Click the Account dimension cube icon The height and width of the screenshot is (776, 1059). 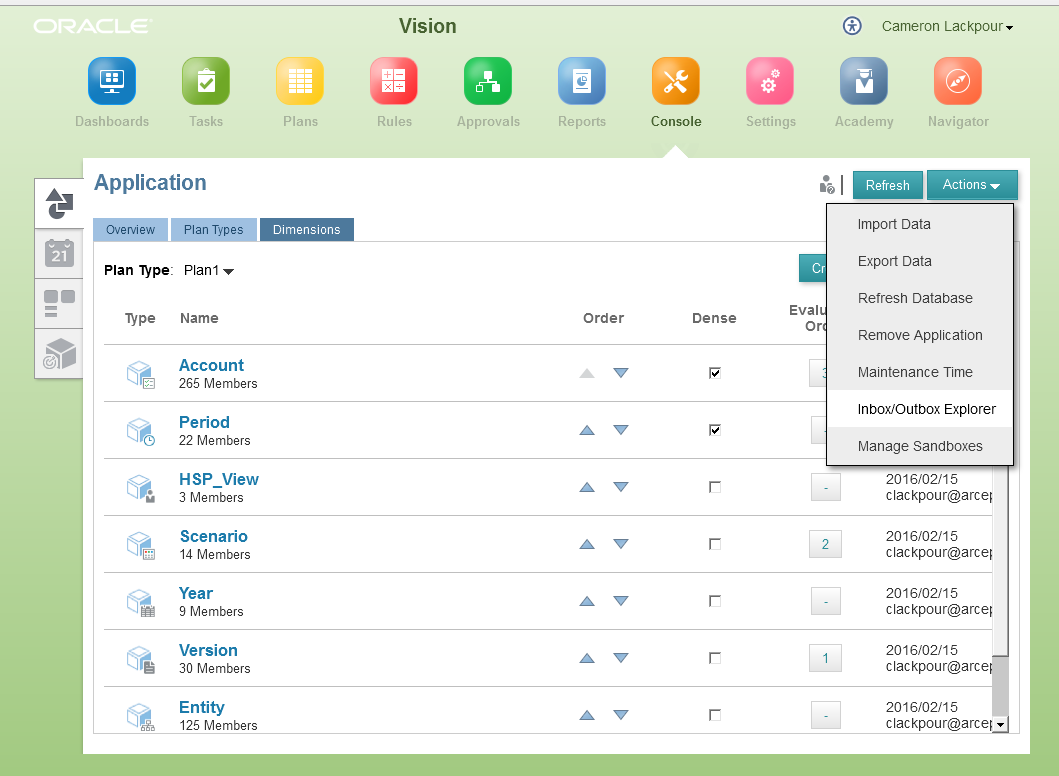pyautogui.click(x=141, y=374)
